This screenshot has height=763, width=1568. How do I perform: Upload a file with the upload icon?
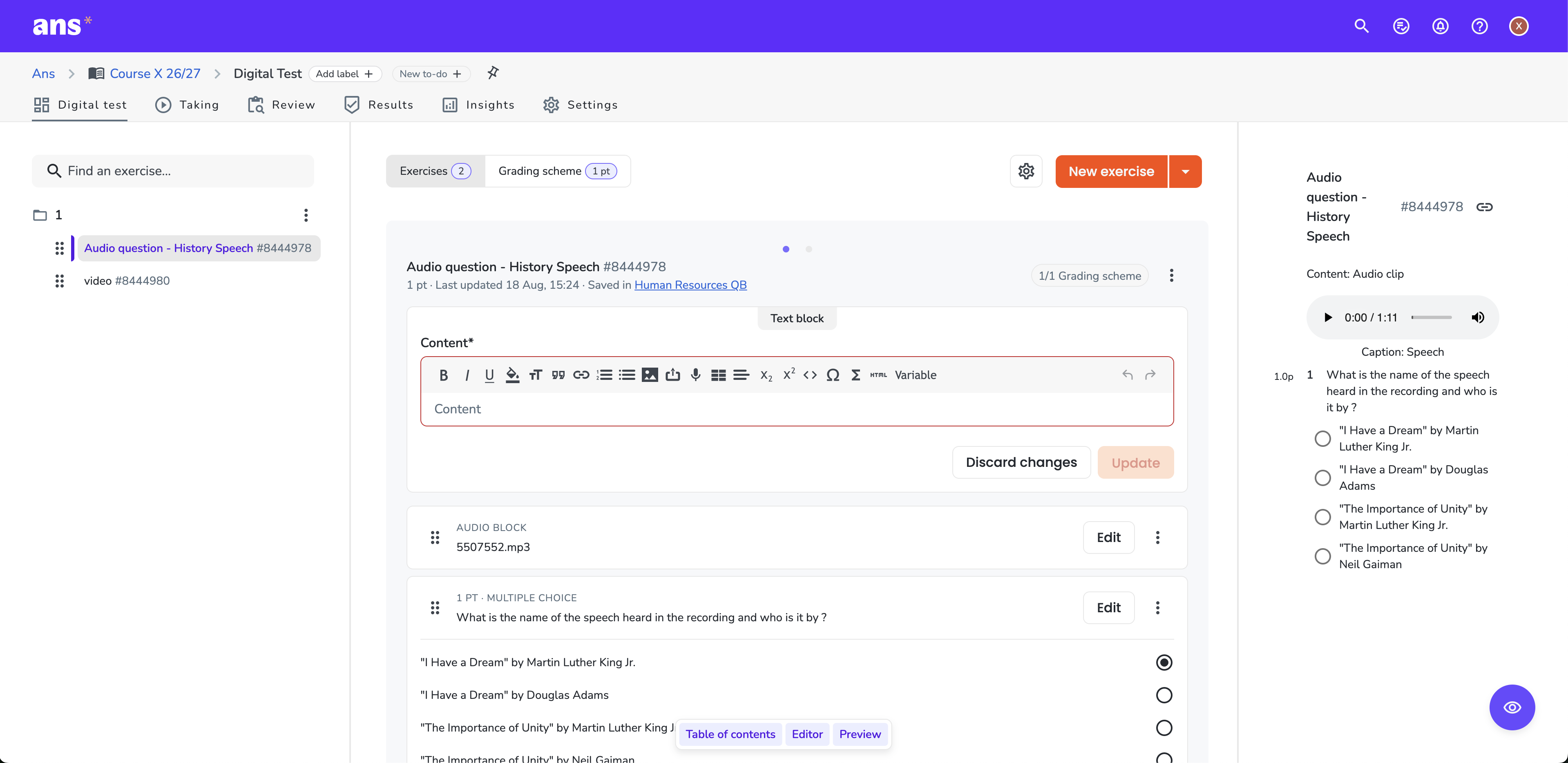click(672, 375)
